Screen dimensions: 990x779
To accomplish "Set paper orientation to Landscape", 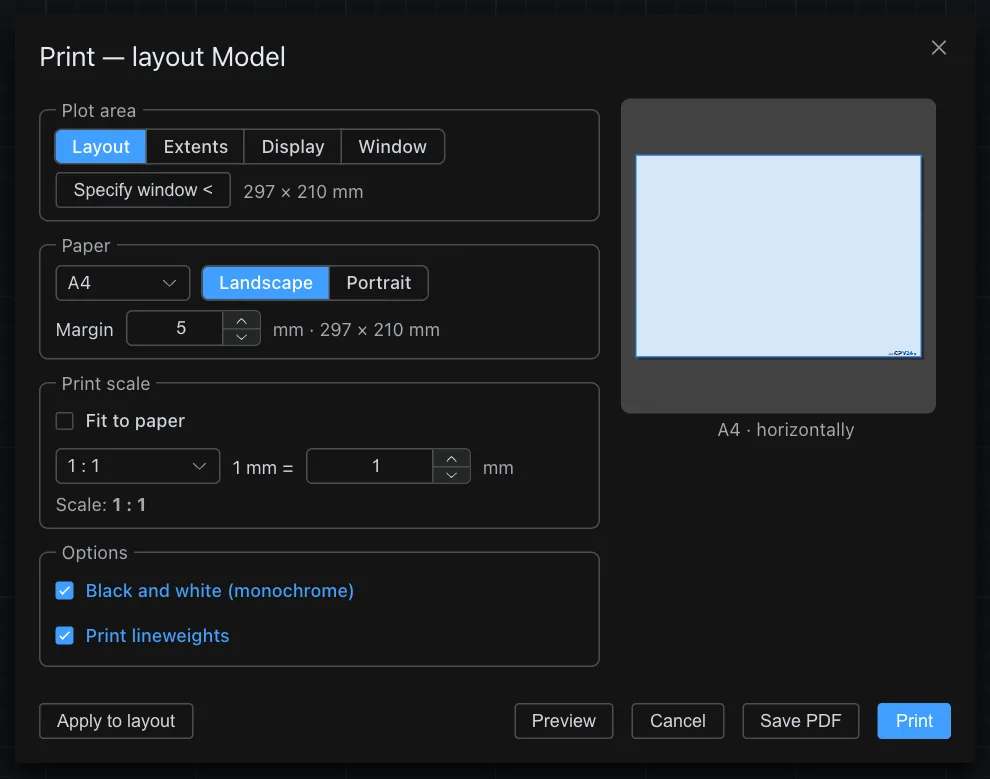I will click(x=266, y=283).
